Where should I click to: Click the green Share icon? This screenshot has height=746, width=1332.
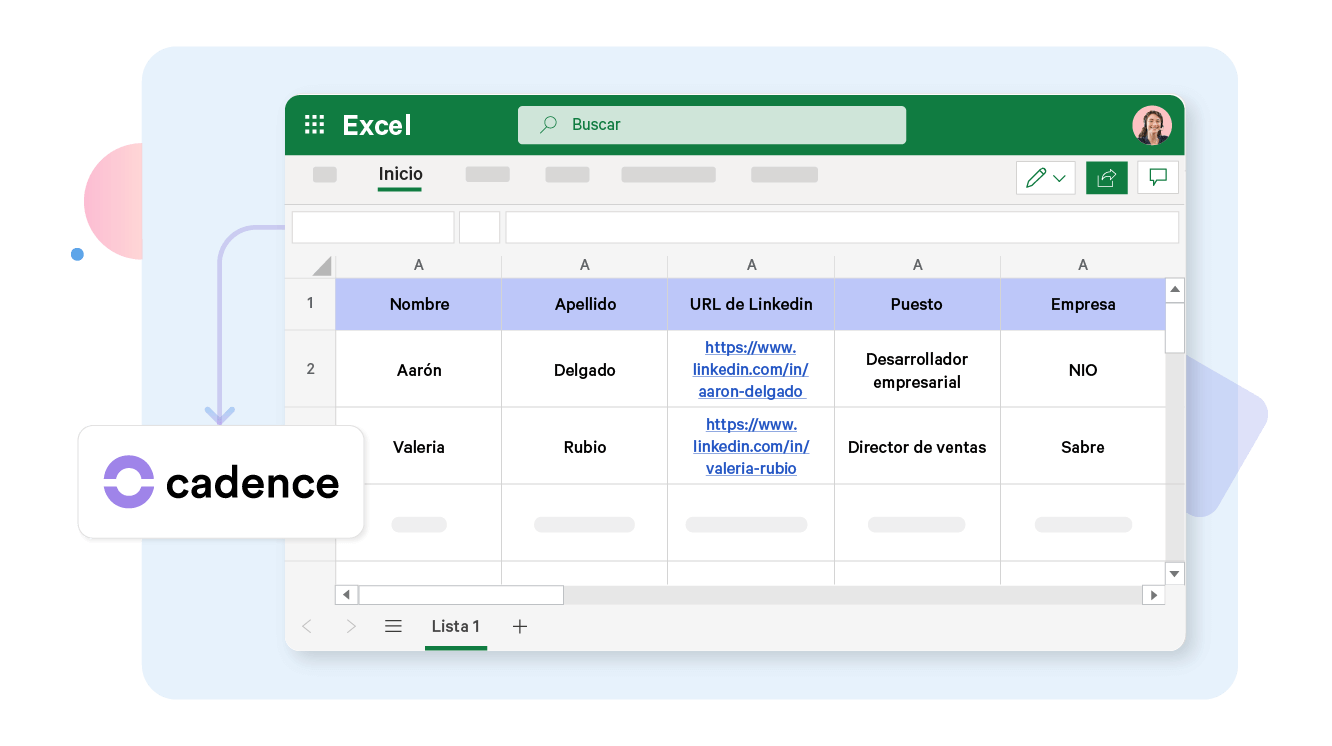[x=1106, y=177]
